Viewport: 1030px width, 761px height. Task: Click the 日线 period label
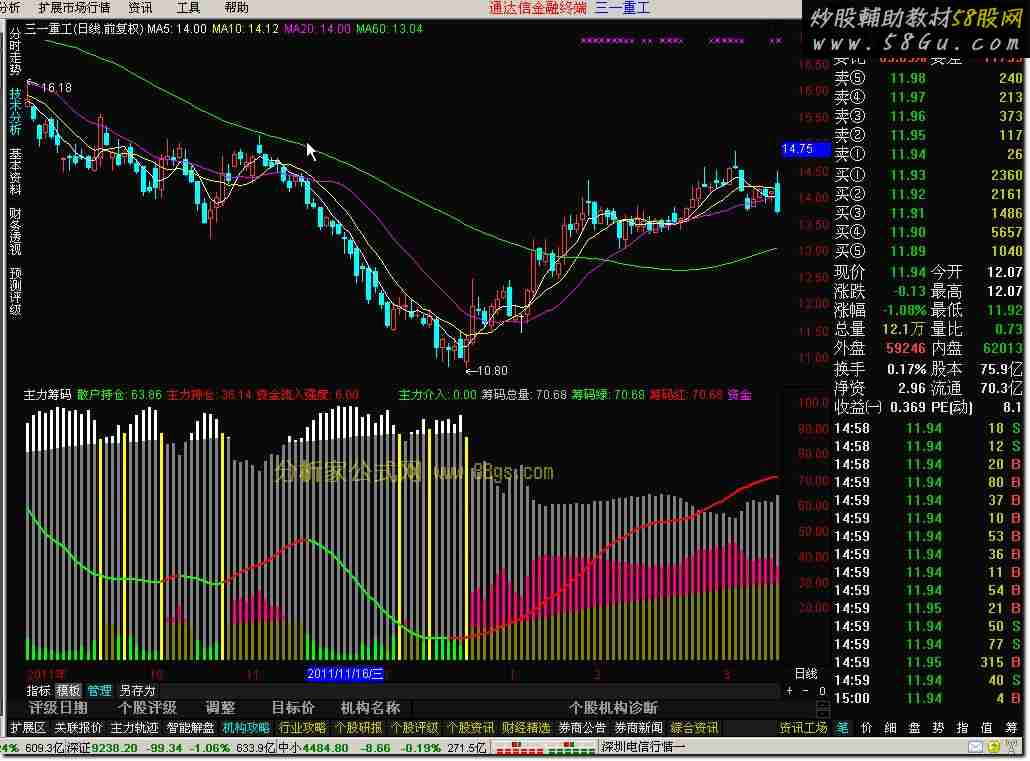coord(806,674)
